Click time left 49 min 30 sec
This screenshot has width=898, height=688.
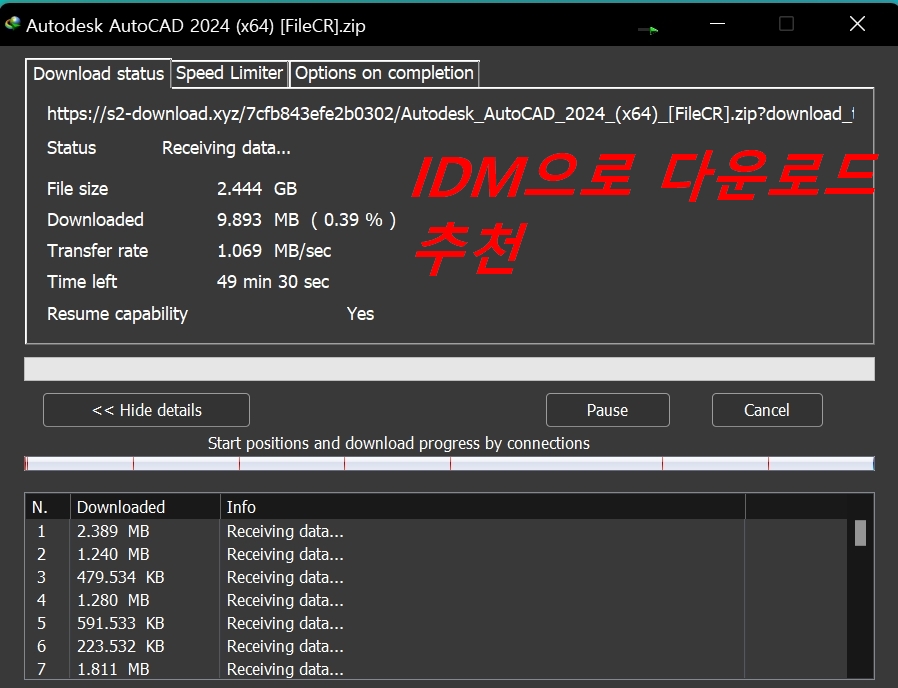click(x=273, y=281)
